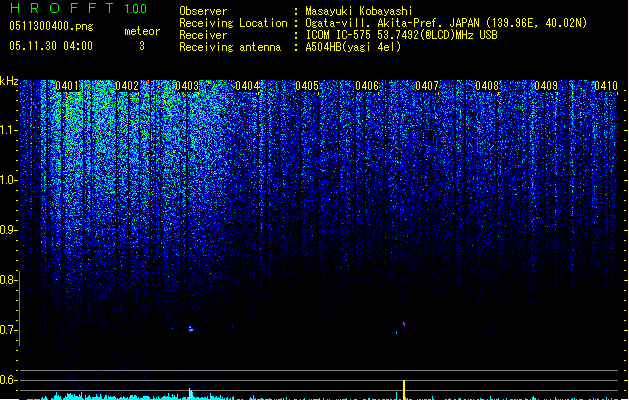Click the 0410 time marker
629x400 pixels.
tap(606, 86)
